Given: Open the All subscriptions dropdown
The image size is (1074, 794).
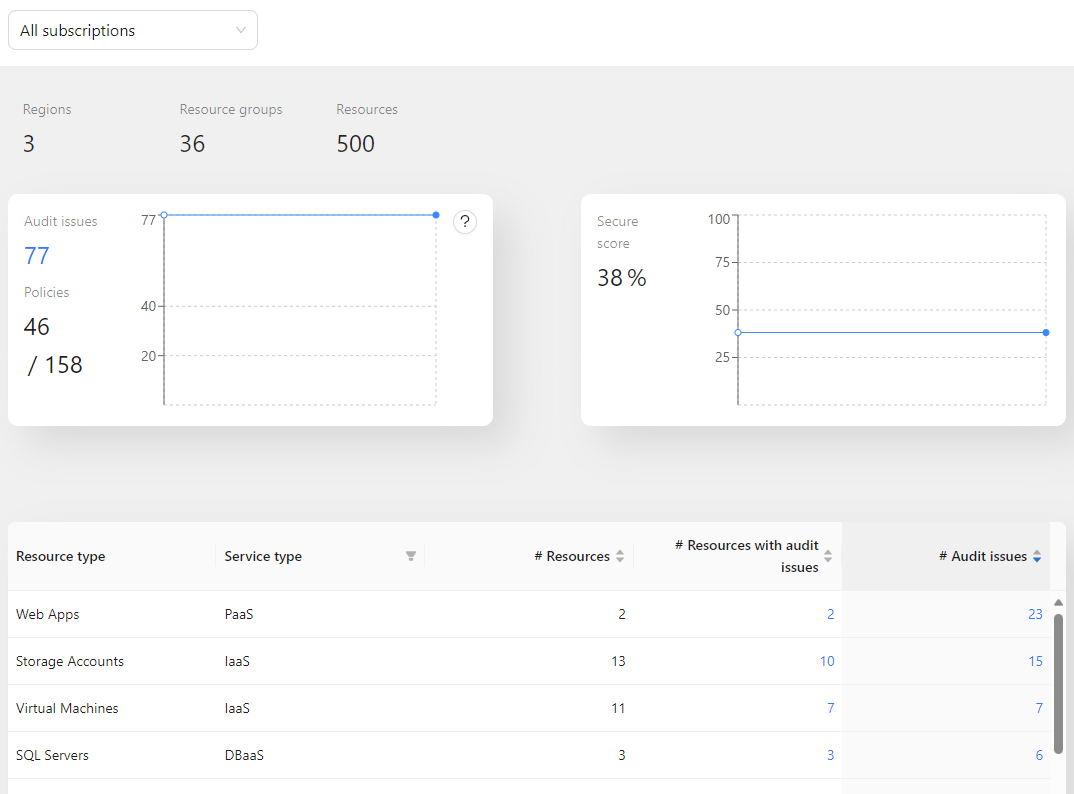Looking at the screenshot, I should [x=132, y=30].
